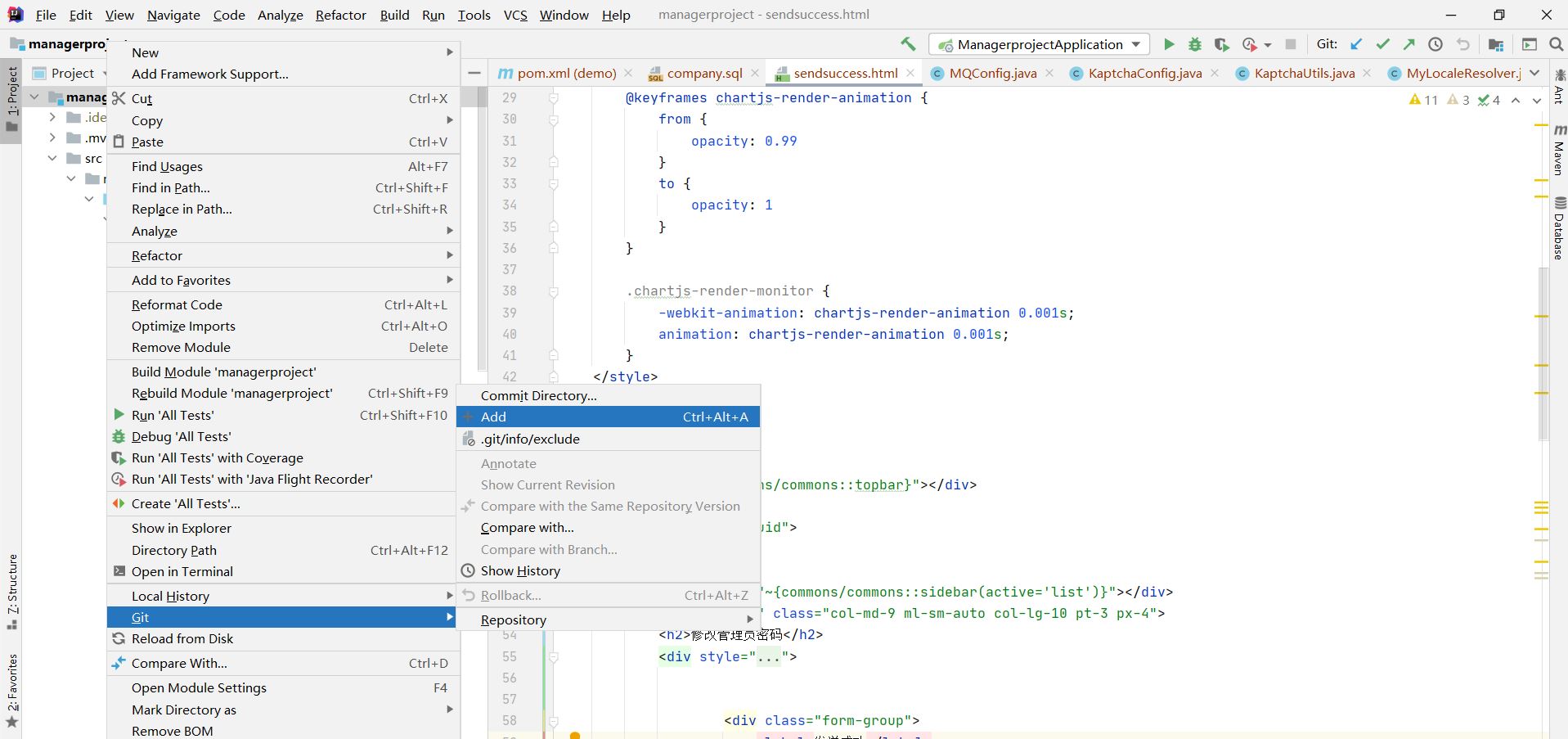This screenshot has width=1568, height=739.
Task: Click the 11 warnings inspection indicator
Action: point(1423,100)
